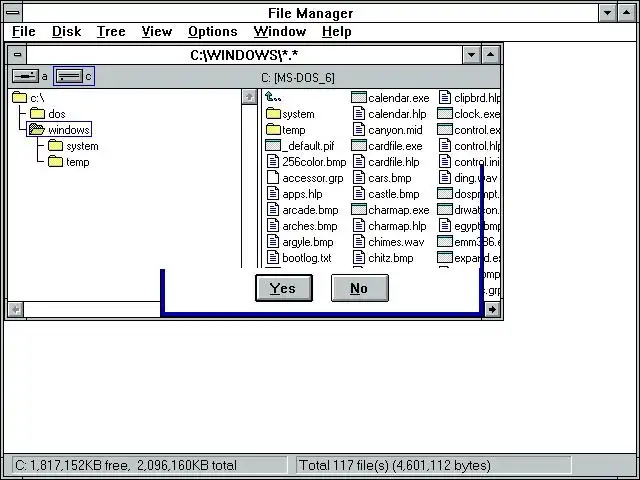This screenshot has height=480, width=640.
Task: Select the windows folder in tree
Action: point(59,129)
